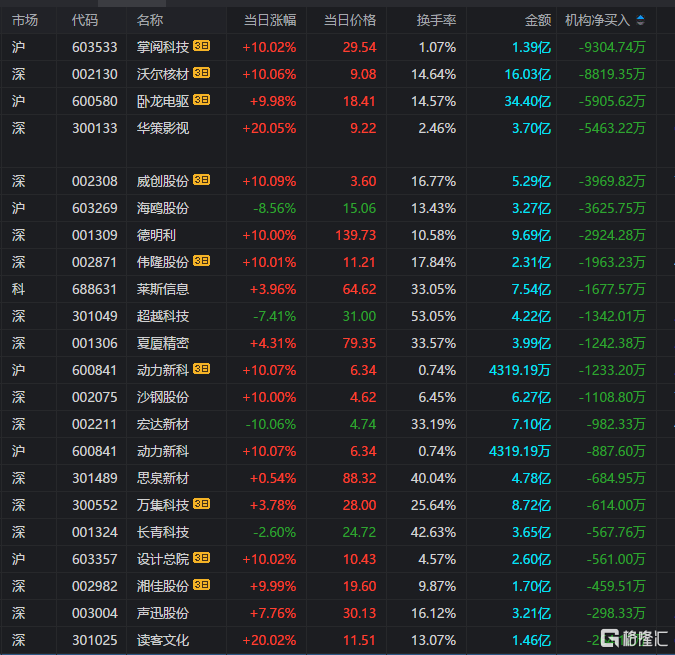Viewport: 675px width, 655px height.
Task: Click 16.77% turnover of 威创股份
Action: 433,181
